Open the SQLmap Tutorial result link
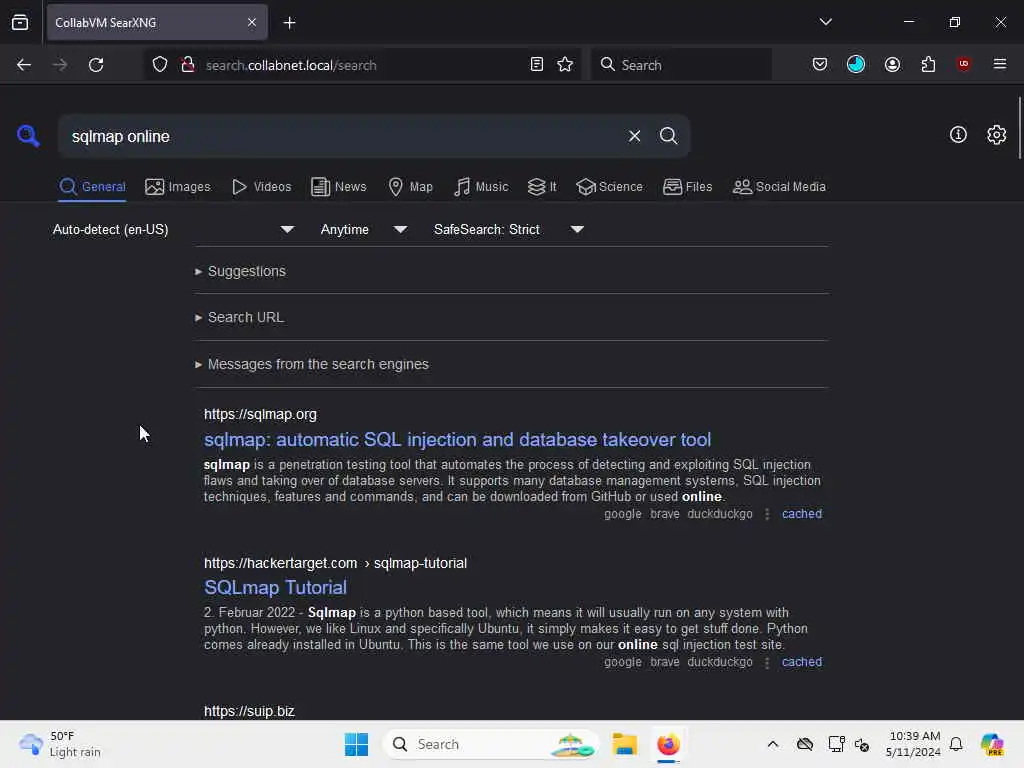This screenshot has height=768, width=1024. pos(275,587)
